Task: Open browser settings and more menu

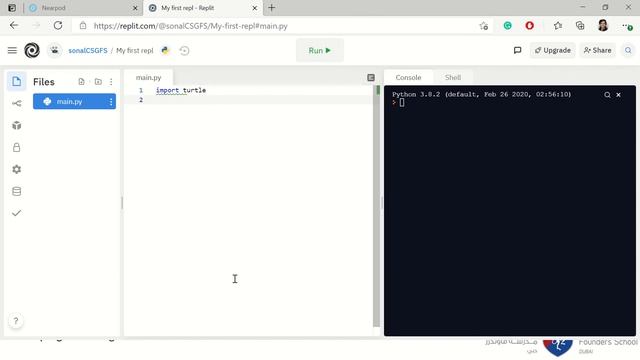Action: [x=627, y=26]
